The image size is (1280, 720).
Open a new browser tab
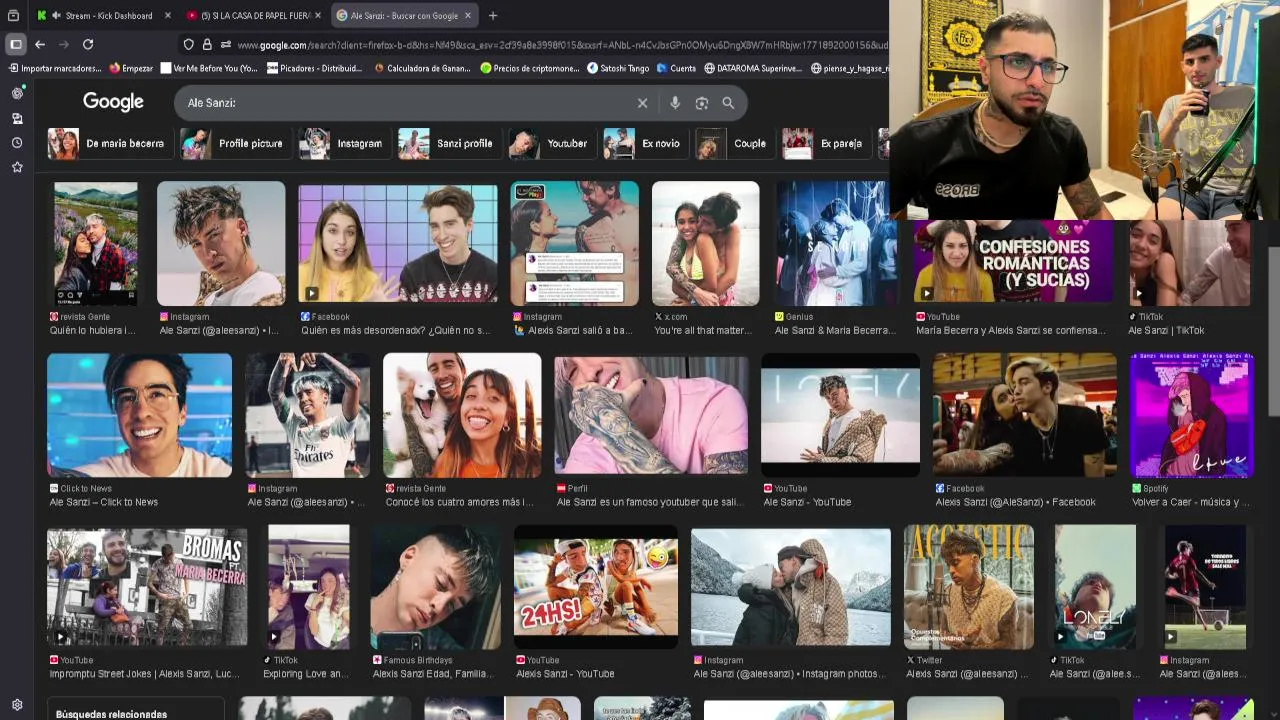click(492, 15)
